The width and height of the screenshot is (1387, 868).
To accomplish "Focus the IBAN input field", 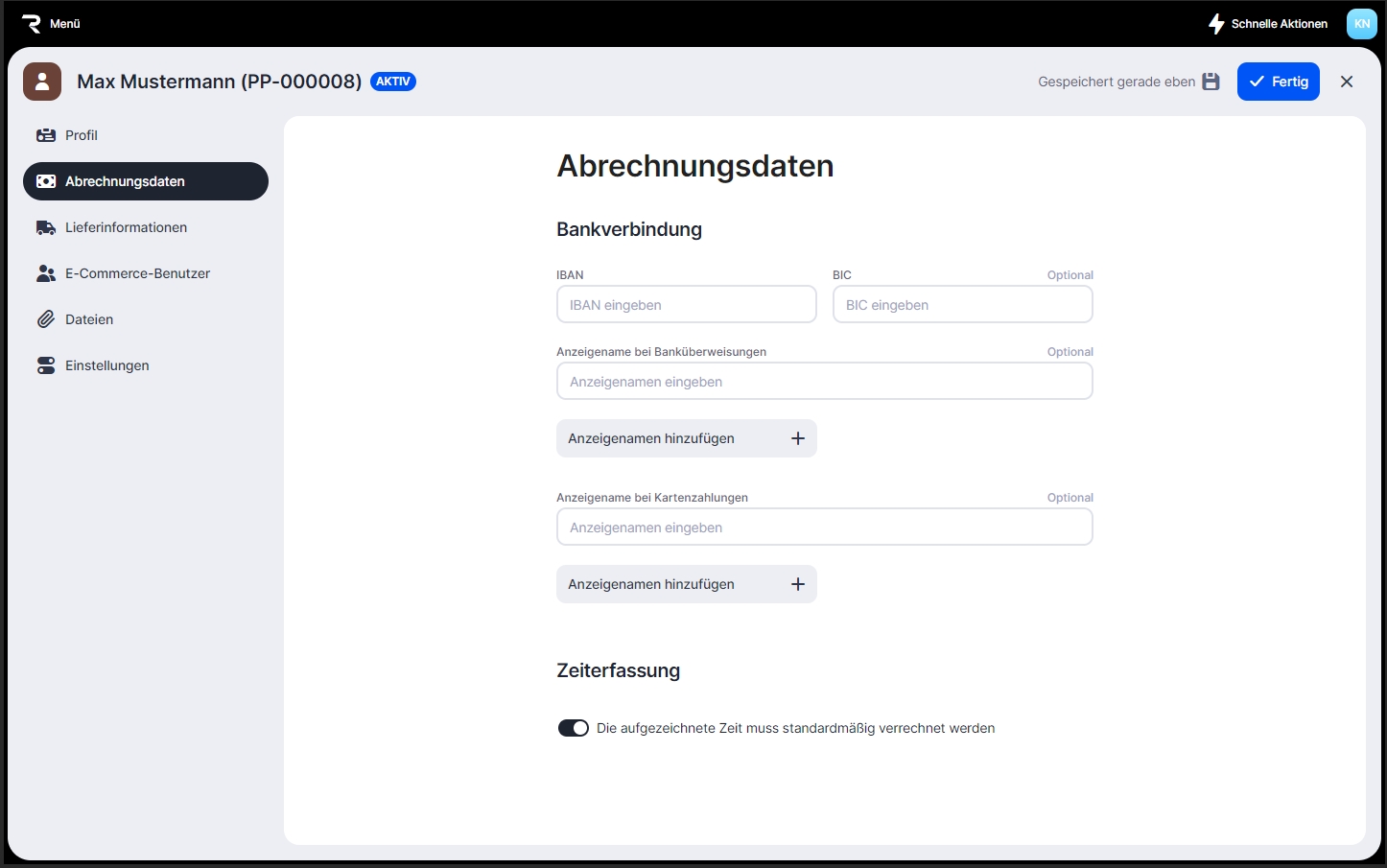I will coord(686,305).
